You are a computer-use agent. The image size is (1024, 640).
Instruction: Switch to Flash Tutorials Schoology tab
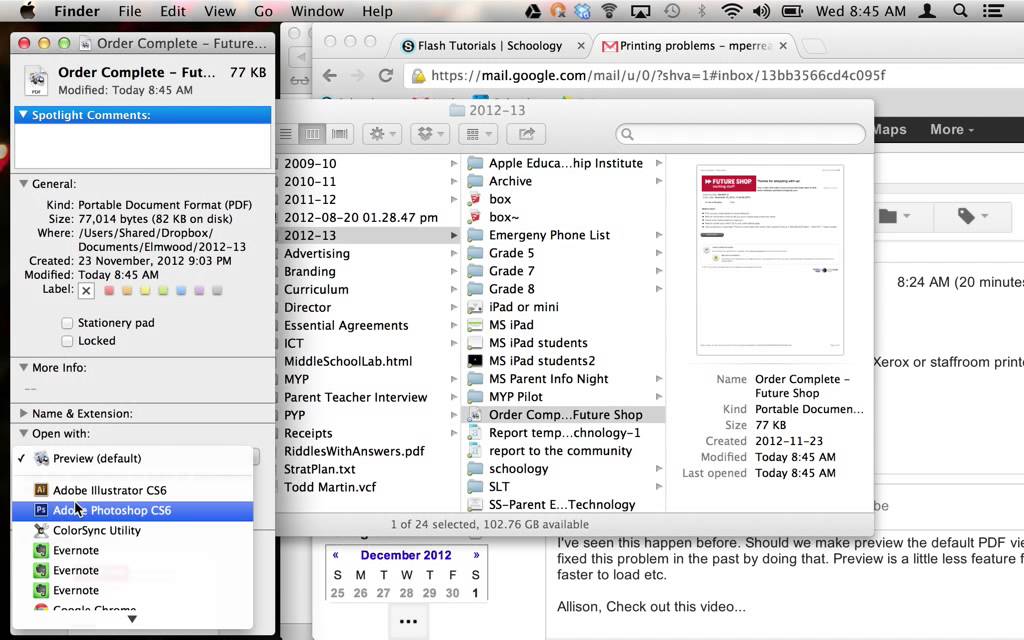tap(490, 46)
